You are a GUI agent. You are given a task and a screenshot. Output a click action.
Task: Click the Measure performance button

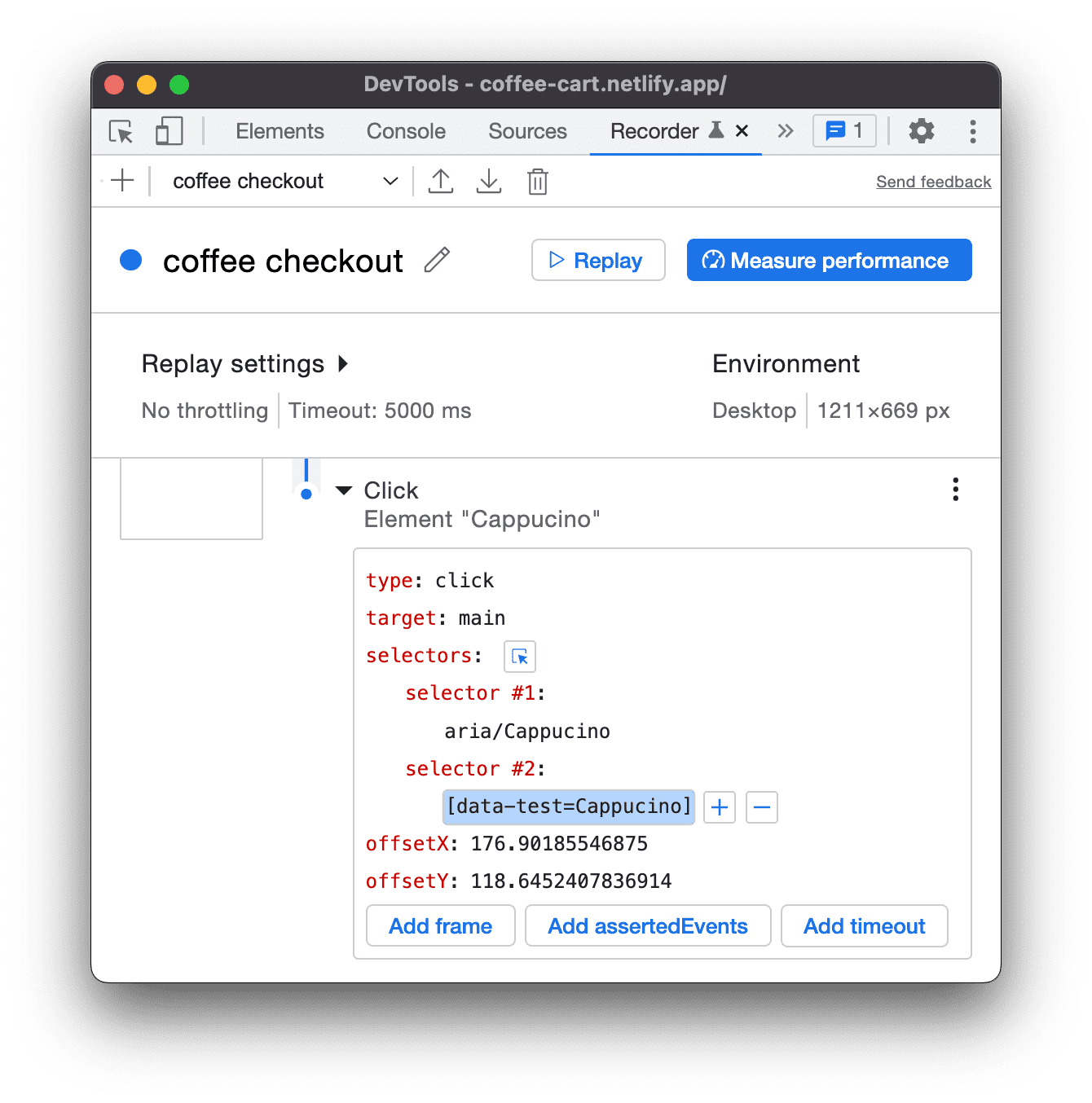(x=829, y=260)
